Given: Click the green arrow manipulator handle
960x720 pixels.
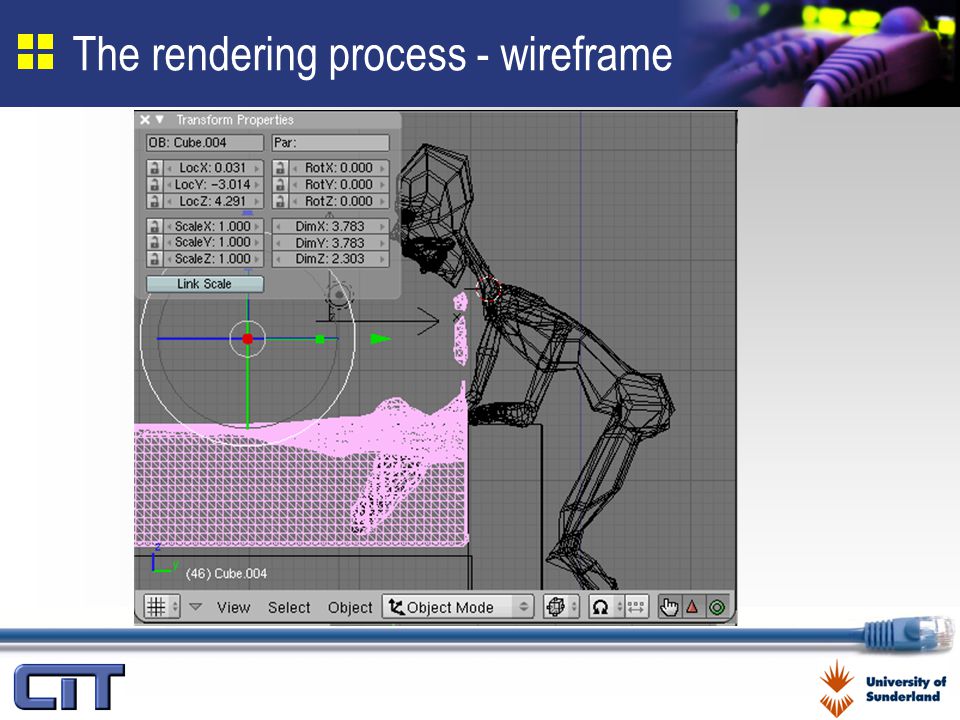Looking at the screenshot, I should pos(380,339).
